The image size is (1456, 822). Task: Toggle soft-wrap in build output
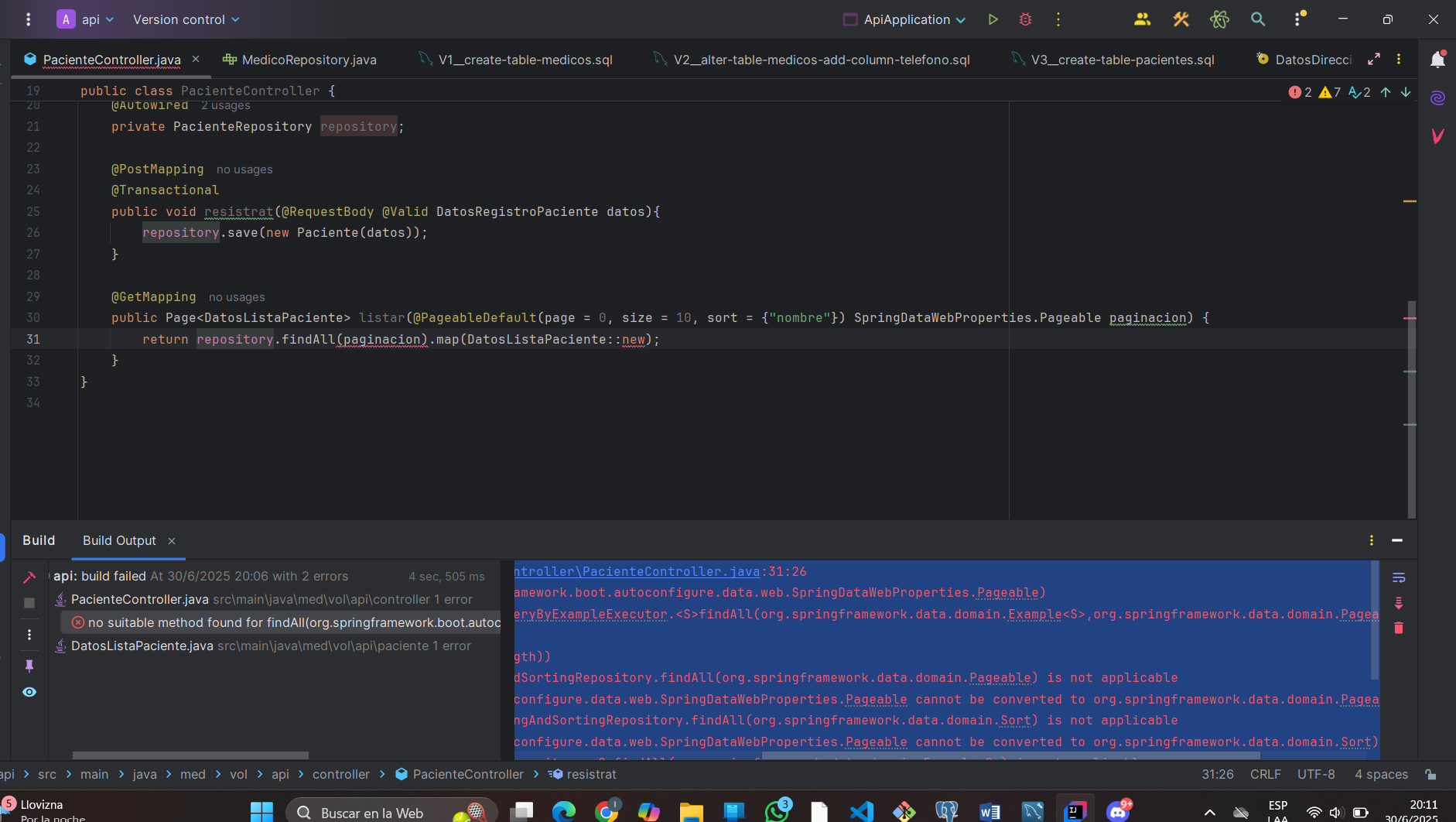point(1399,578)
